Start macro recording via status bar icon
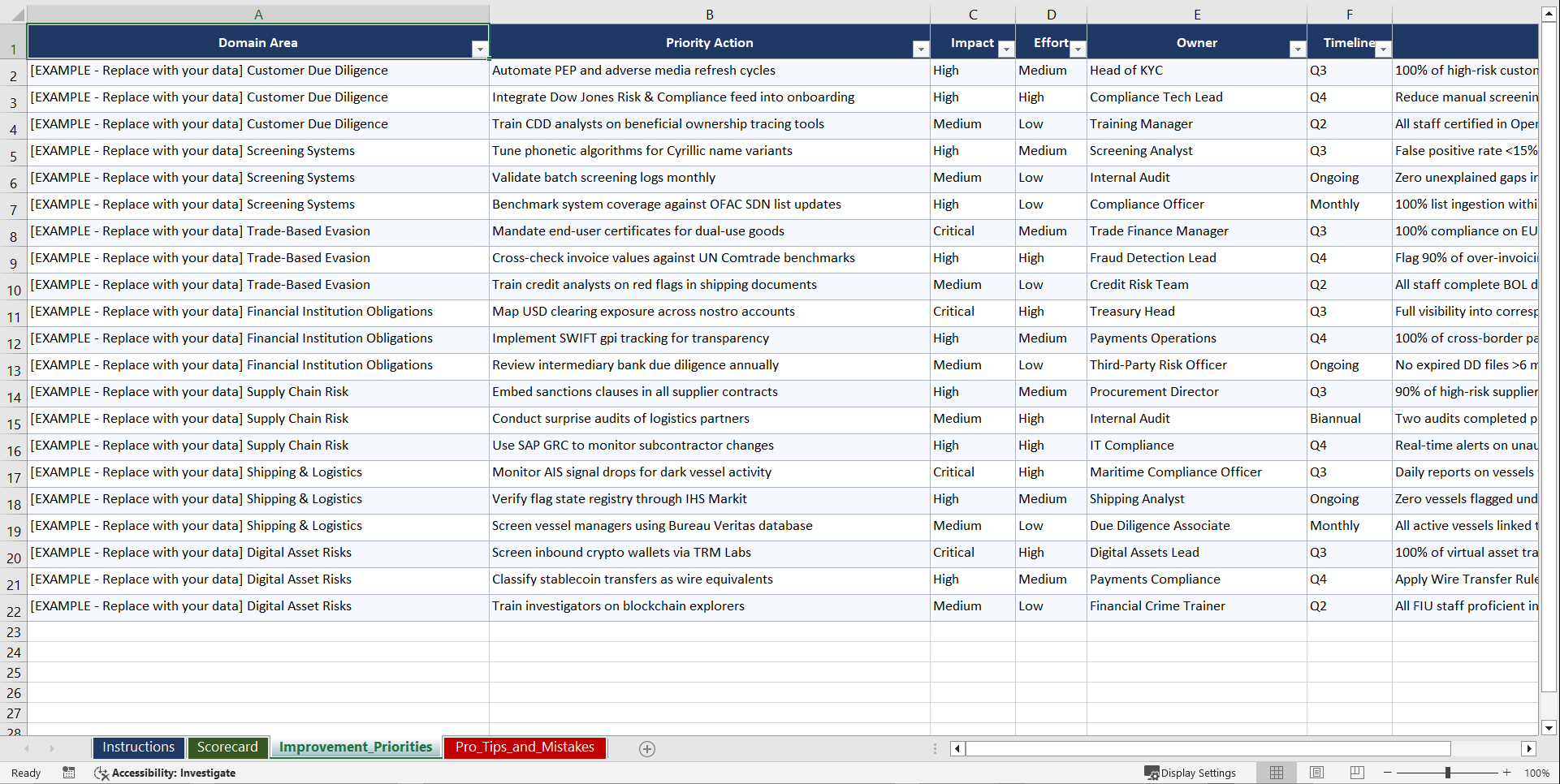 click(69, 773)
